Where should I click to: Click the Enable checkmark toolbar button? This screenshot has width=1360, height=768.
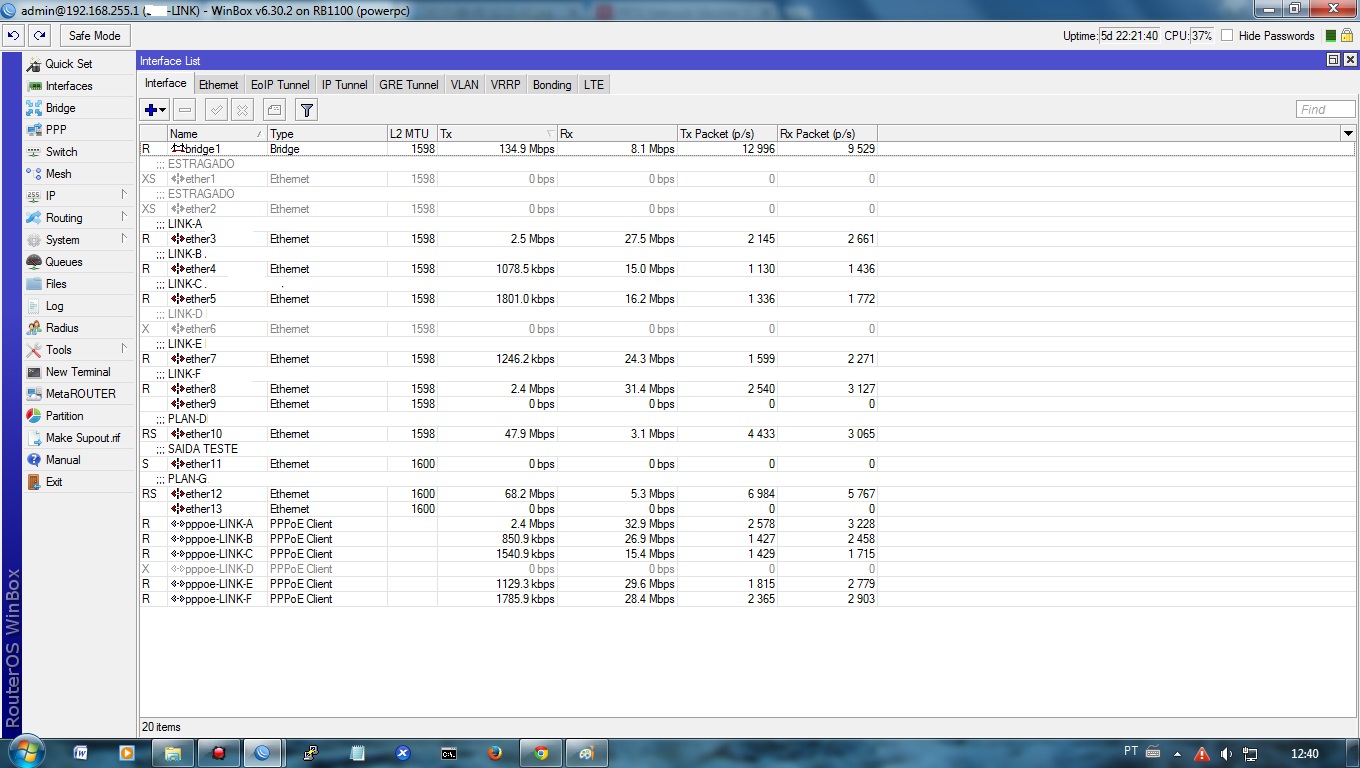click(x=216, y=110)
